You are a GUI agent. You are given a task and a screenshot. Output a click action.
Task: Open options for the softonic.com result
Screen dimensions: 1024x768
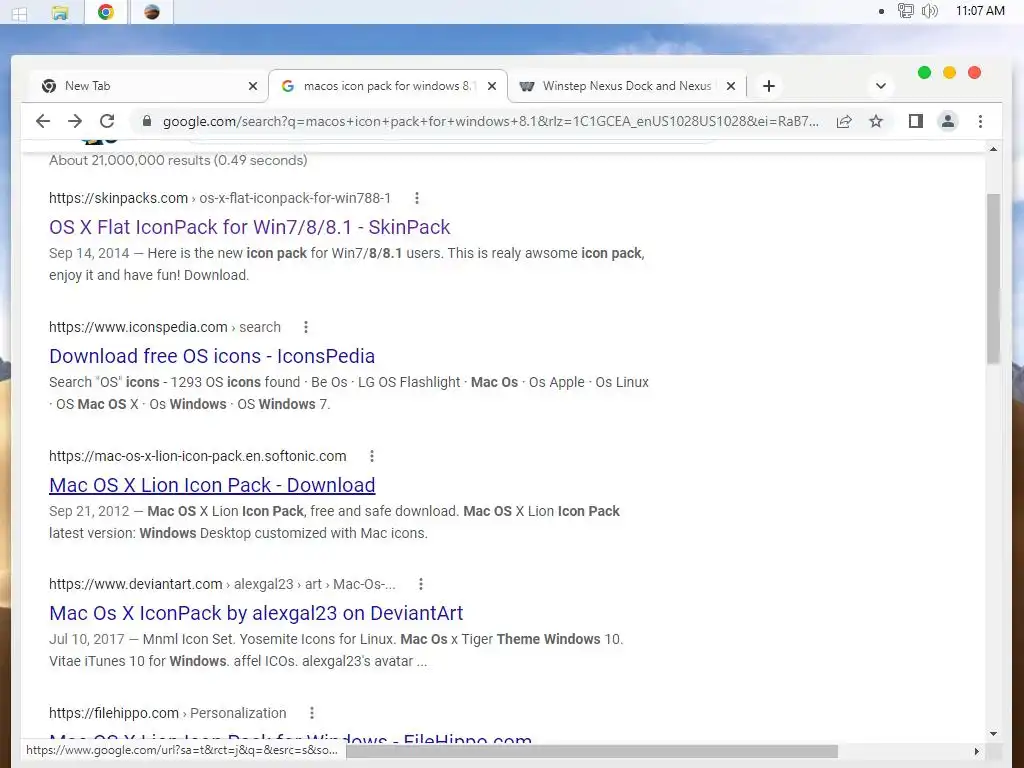pos(372,456)
